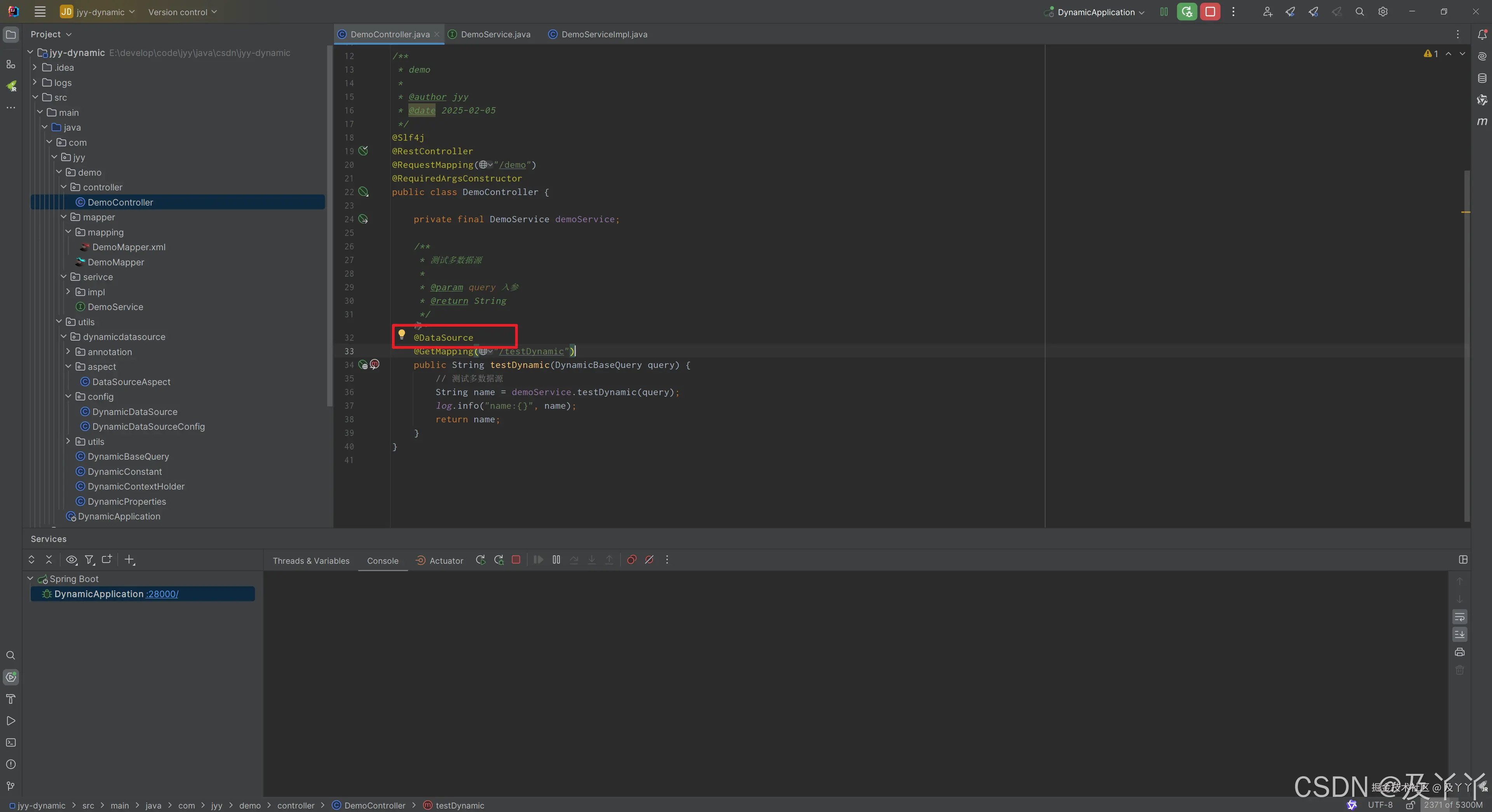Collapse the dynamicdatasource folder
1492x812 pixels.
64,336
